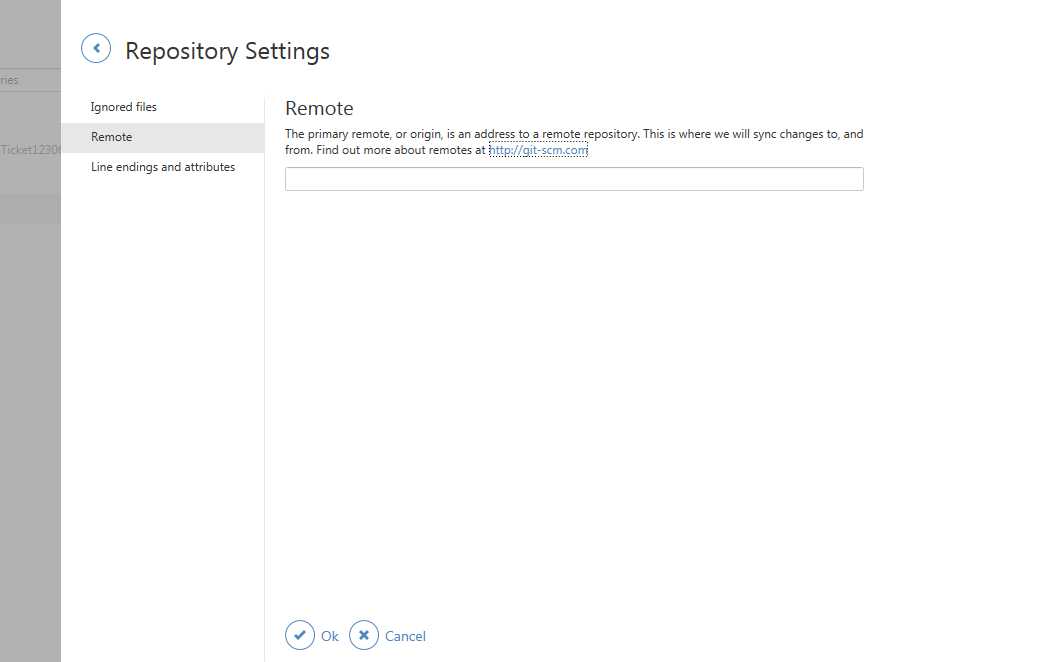The image size is (1043, 662).
Task: Click the large Remote section heading
Action: pos(319,108)
